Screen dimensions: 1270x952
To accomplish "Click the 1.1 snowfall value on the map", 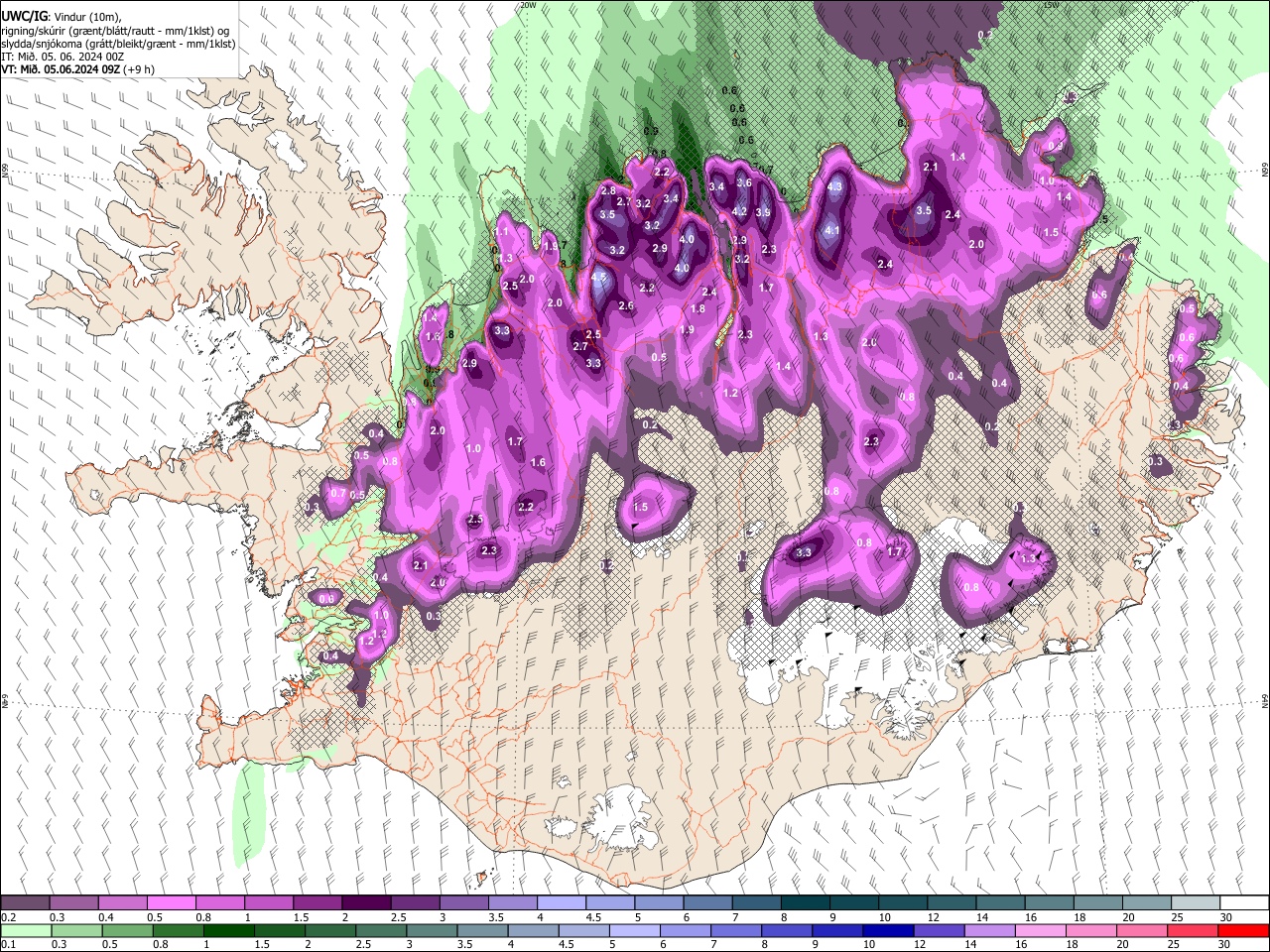I will pyautogui.click(x=501, y=231).
